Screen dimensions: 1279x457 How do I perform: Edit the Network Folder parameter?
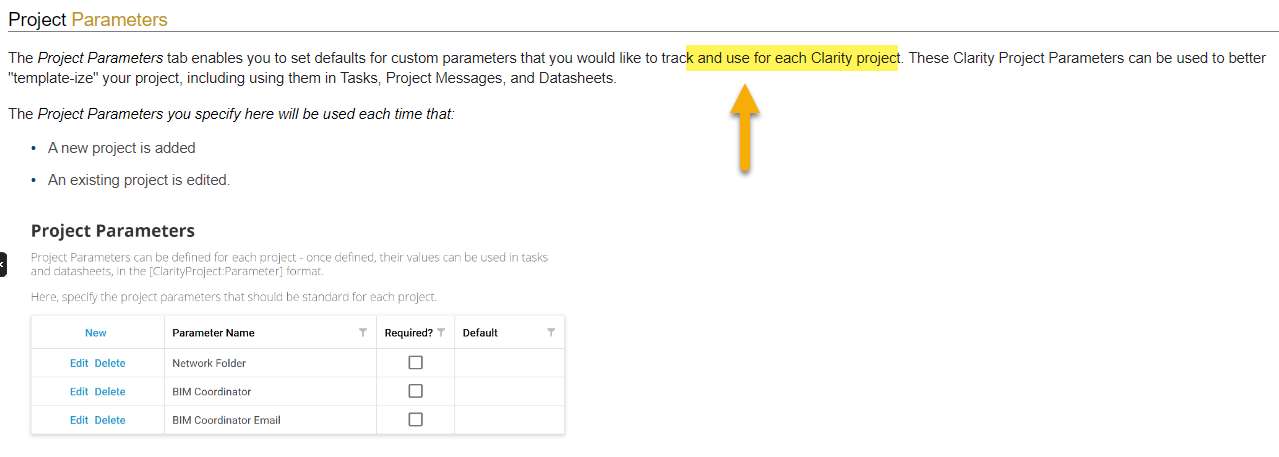[x=79, y=363]
